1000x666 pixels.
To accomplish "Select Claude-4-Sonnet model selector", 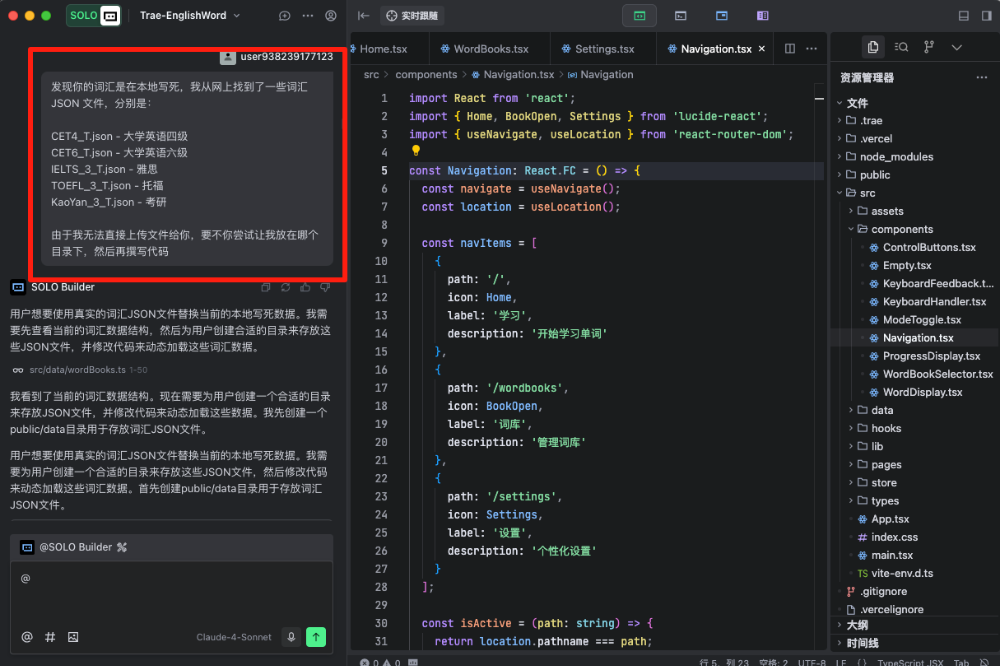I will tap(233, 637).
